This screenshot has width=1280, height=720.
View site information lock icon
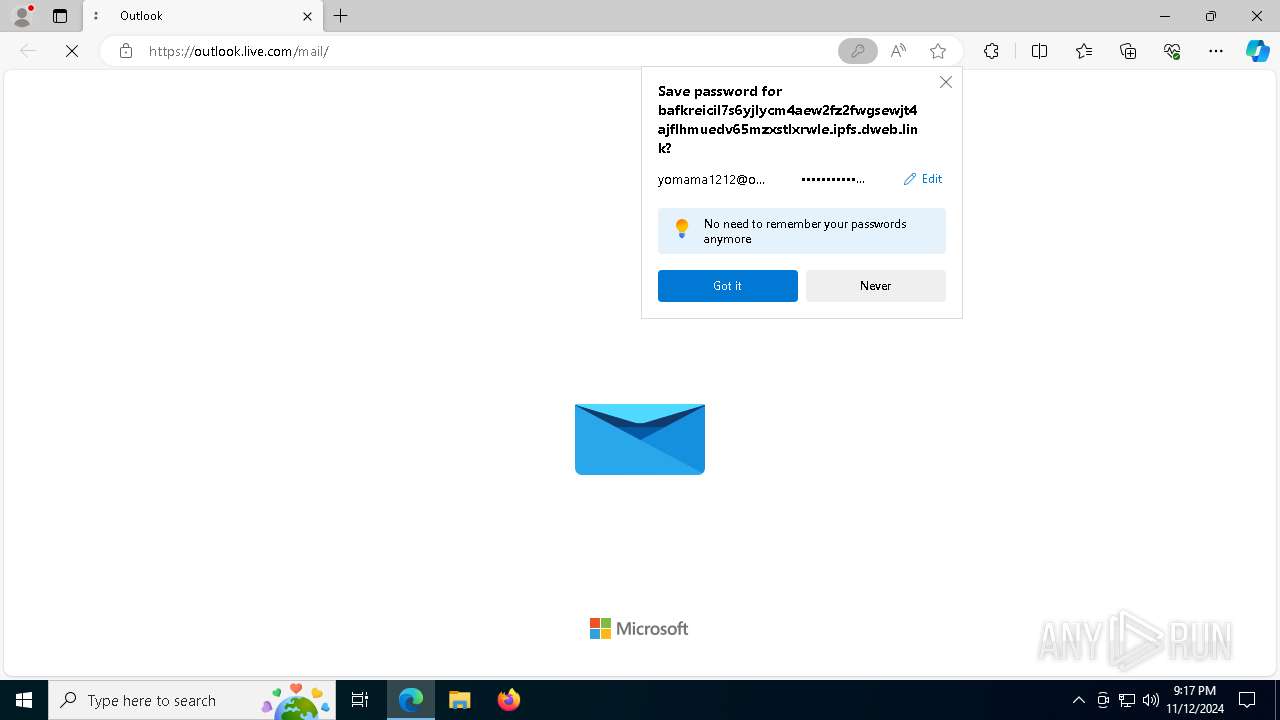pos(125,51)
